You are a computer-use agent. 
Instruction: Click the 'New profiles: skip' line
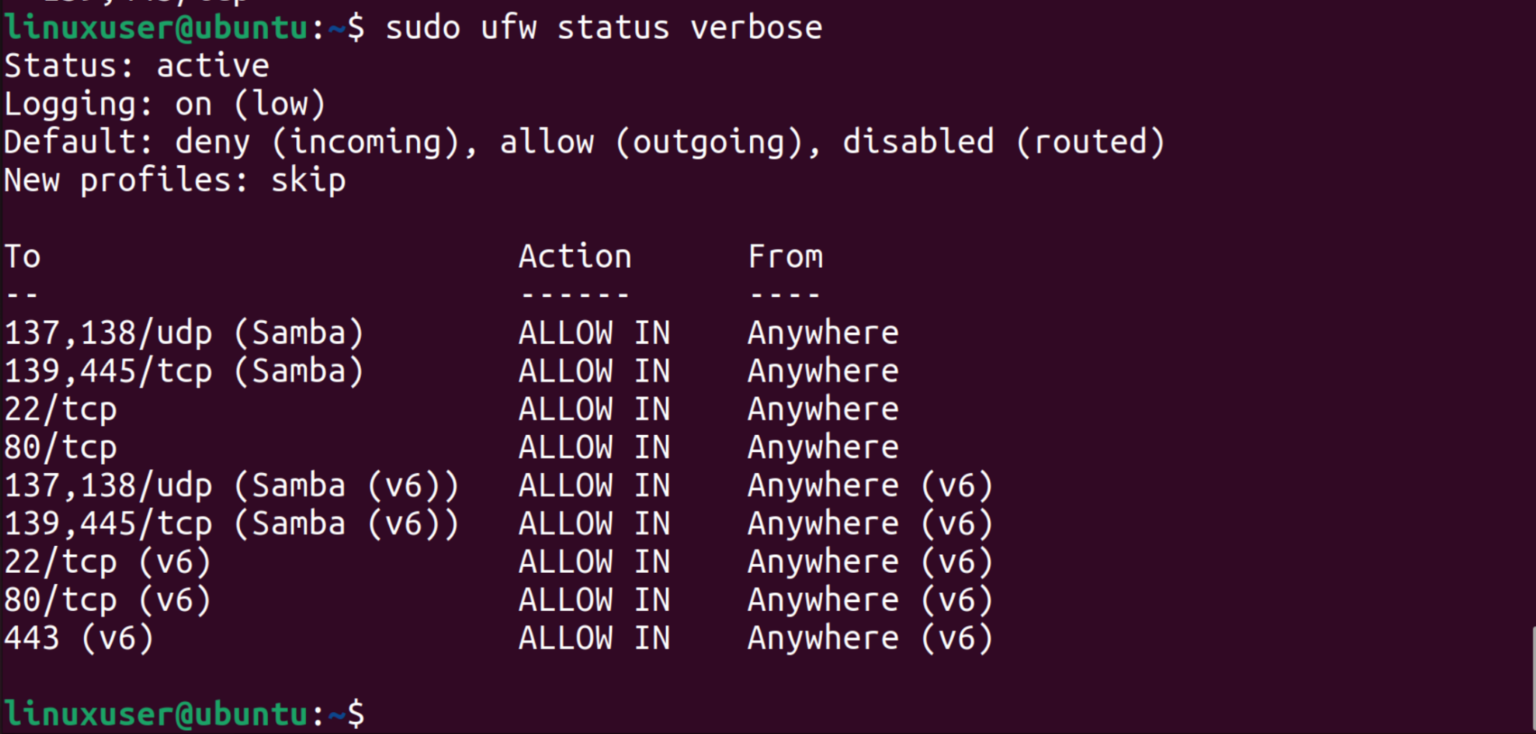click(x=175, y=181)
